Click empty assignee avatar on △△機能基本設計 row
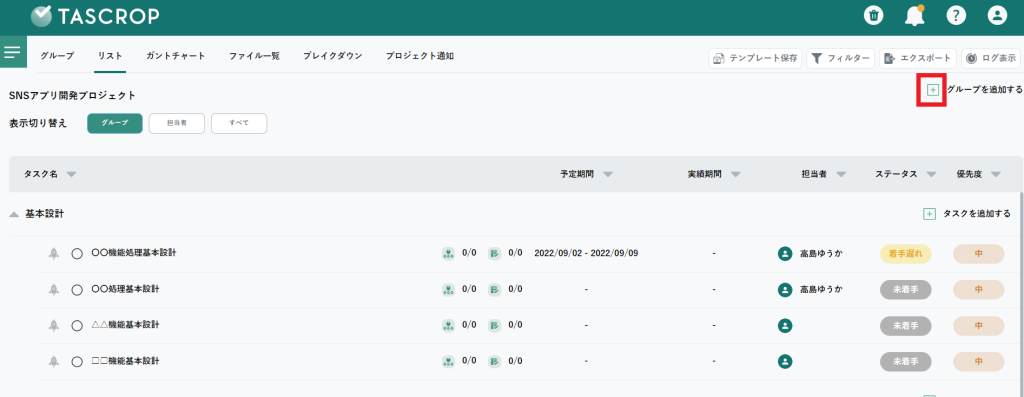The height and width of the screenshot is (397, 1024). (x=785, y=325)
